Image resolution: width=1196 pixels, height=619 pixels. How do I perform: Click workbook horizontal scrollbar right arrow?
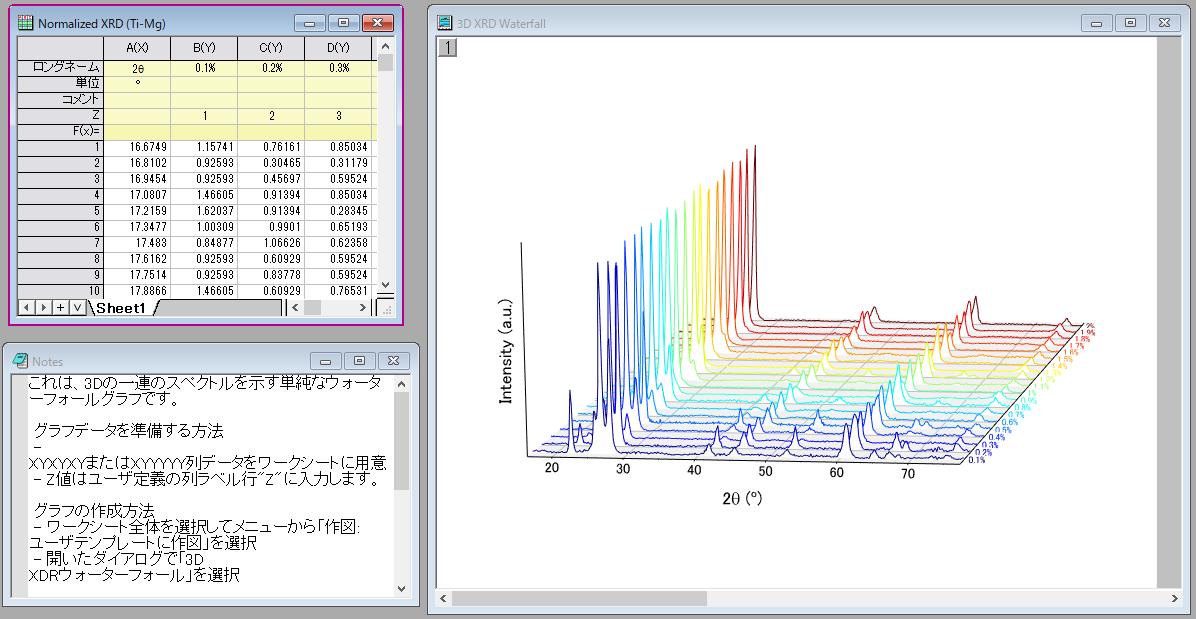click(363, 308)
